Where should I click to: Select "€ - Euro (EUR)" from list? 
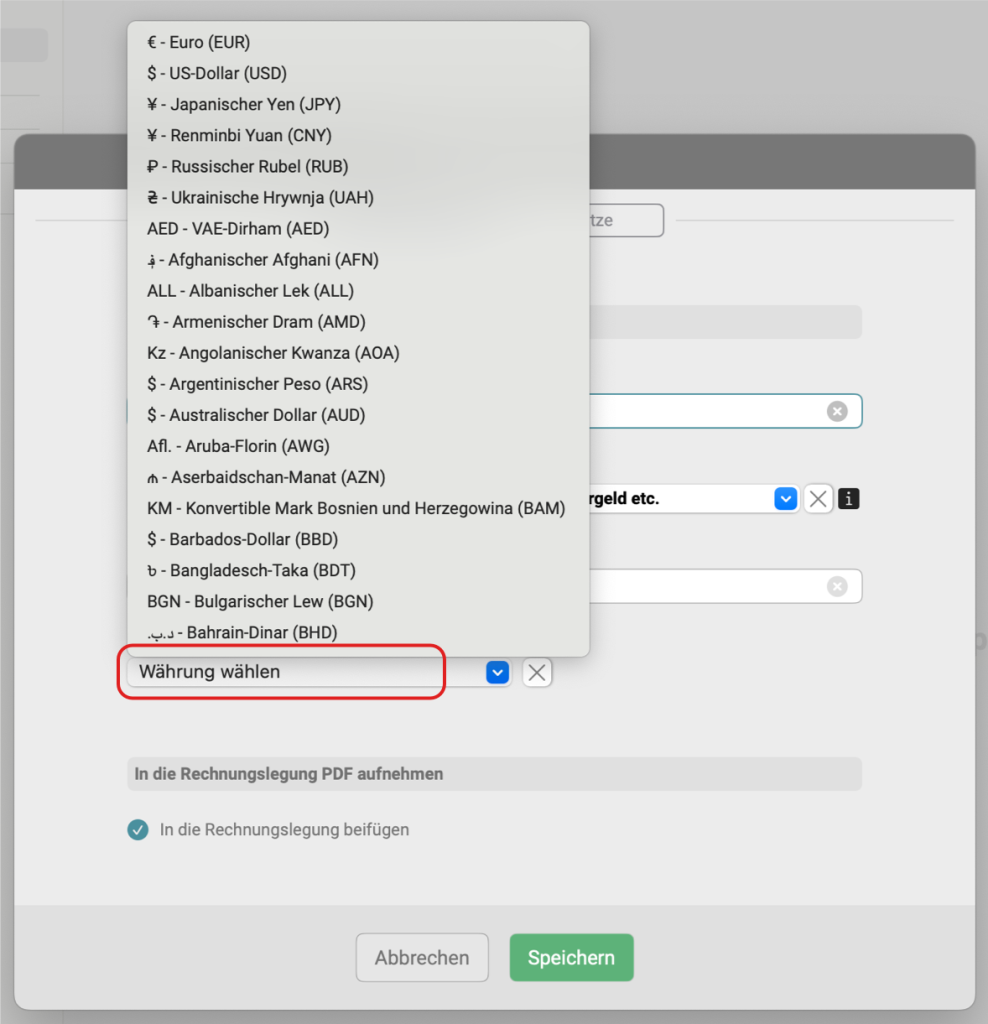click(198, 42)
